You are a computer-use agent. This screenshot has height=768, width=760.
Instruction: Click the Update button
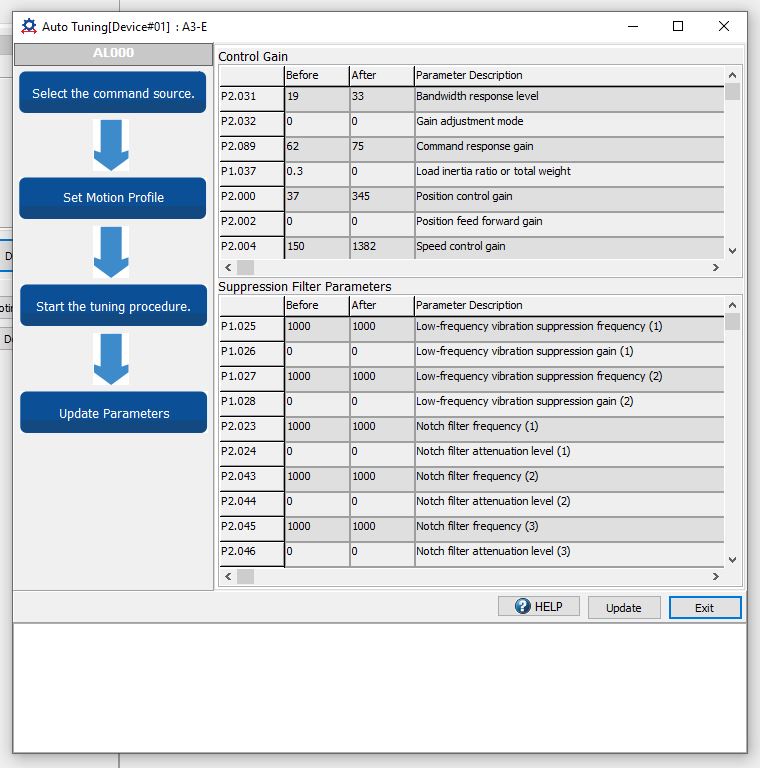(624, 607)
